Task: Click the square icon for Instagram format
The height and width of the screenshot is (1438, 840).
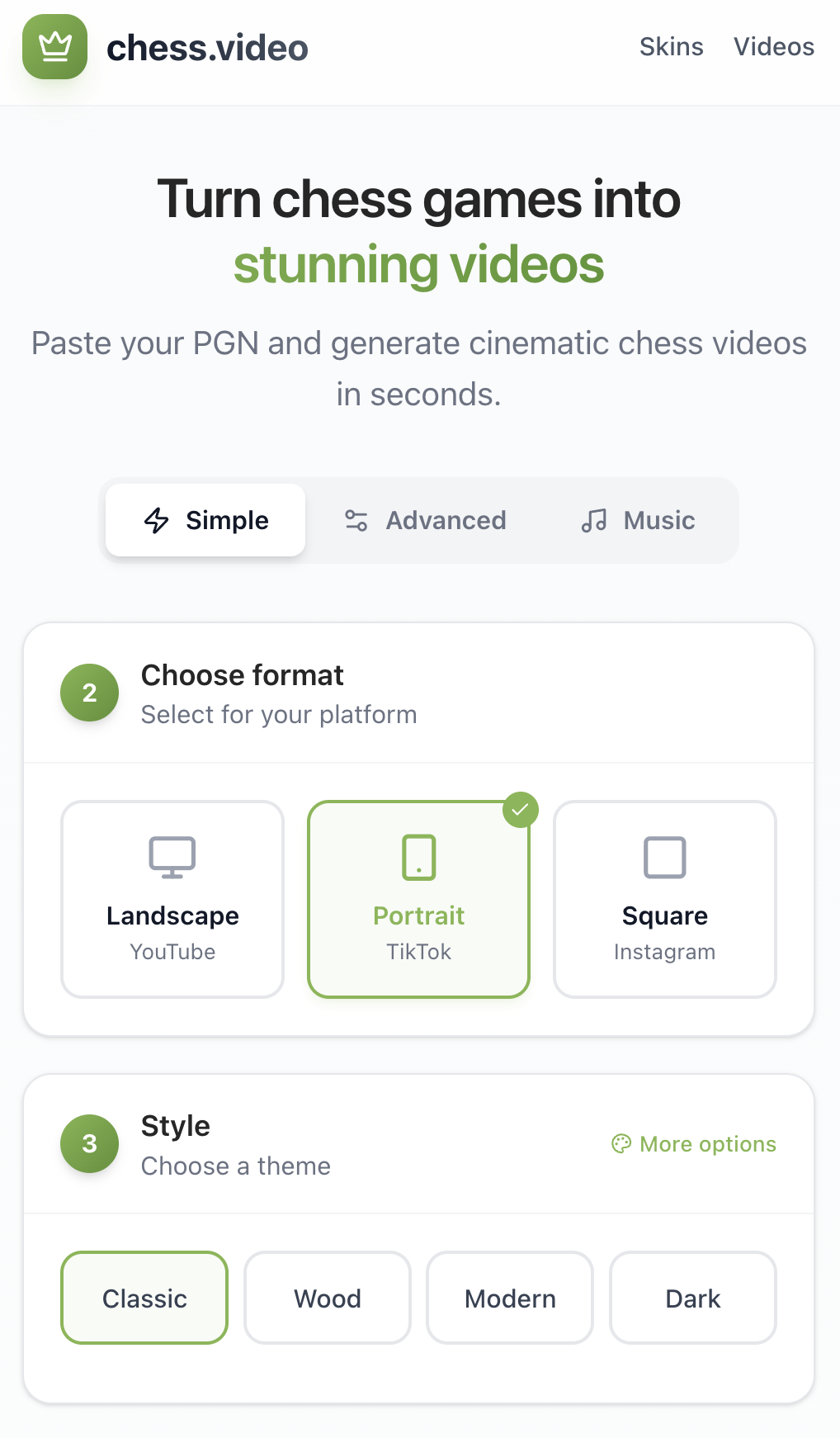Action: [x=664, y=858]
